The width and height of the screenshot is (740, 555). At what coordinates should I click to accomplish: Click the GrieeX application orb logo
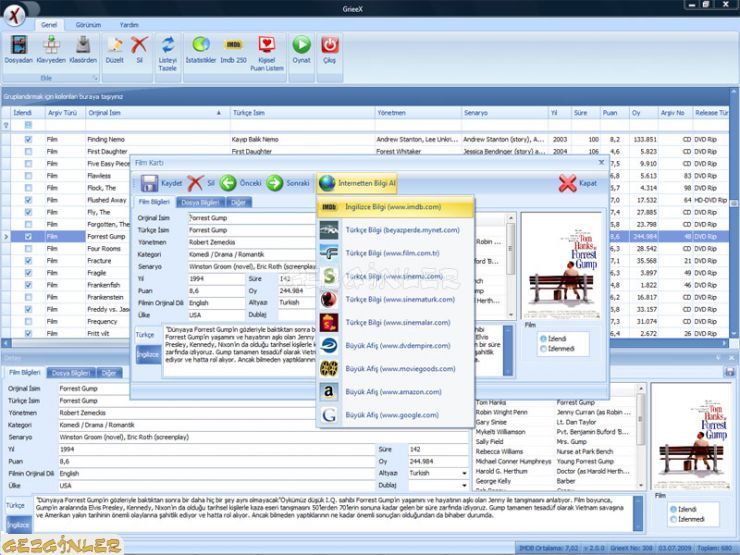click(15, 15)
